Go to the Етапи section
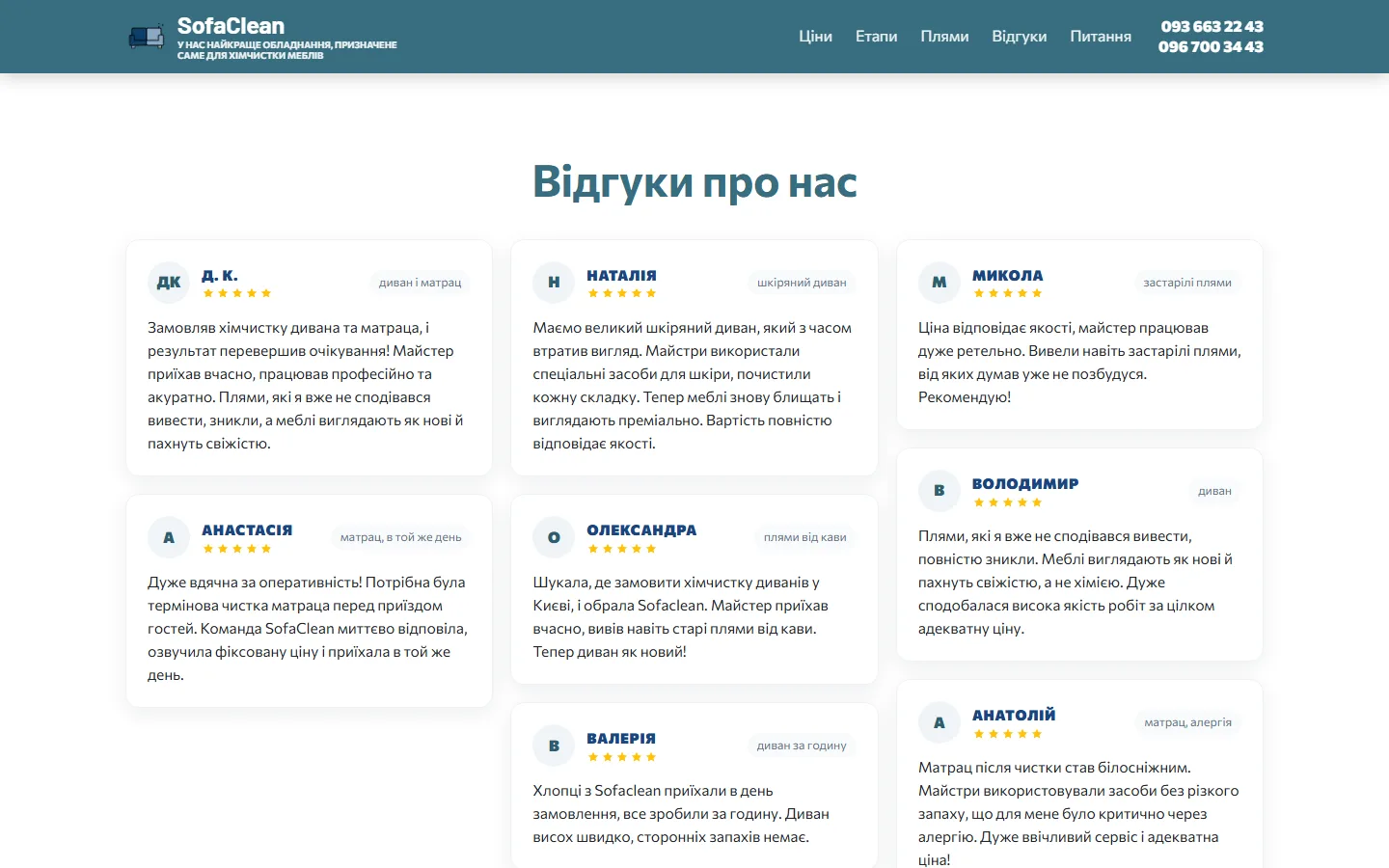Viewport: 1389px width, 868px height. 876,37
